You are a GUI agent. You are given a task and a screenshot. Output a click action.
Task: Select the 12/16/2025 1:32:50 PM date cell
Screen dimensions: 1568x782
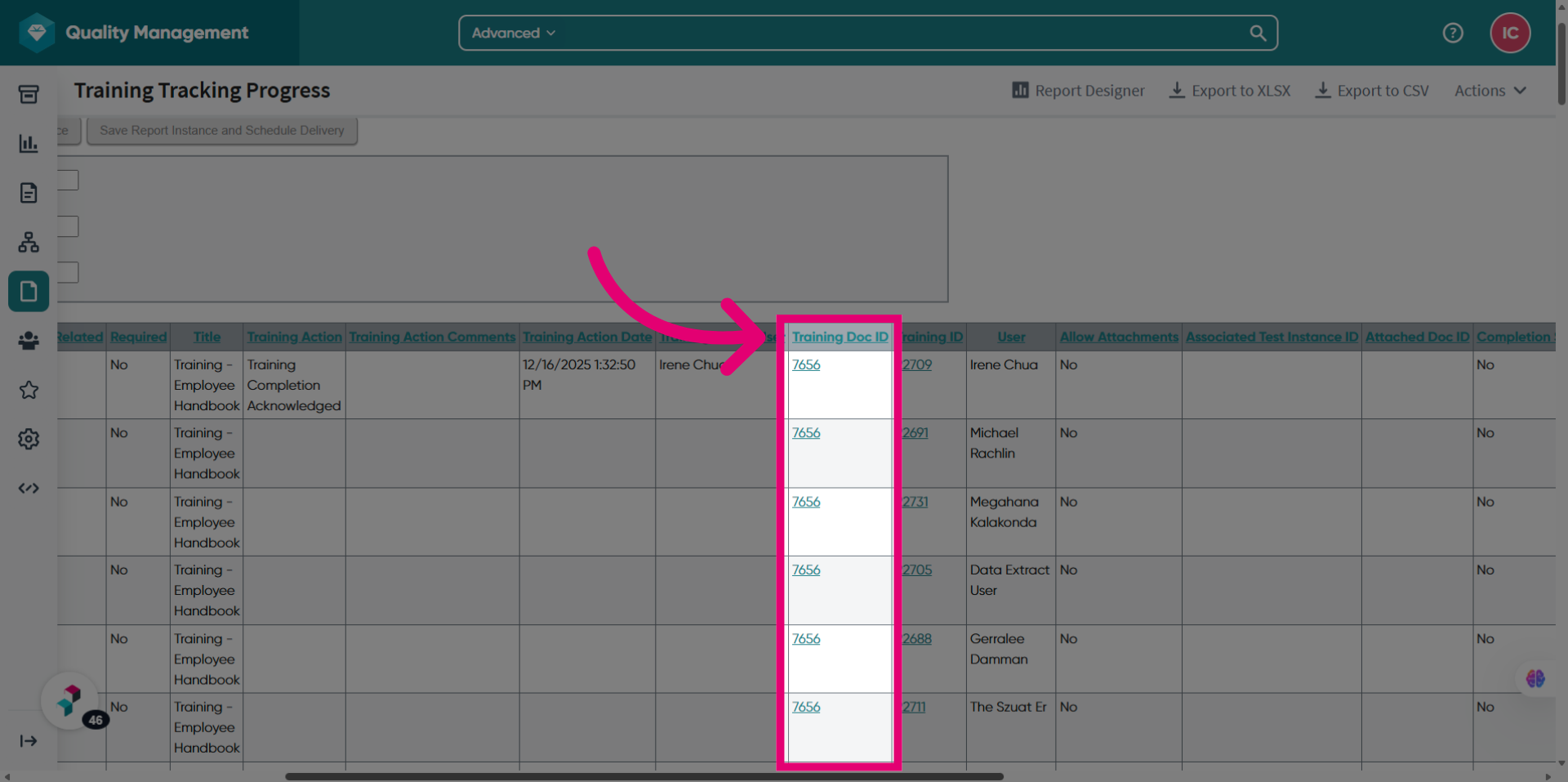pos(587,385)
